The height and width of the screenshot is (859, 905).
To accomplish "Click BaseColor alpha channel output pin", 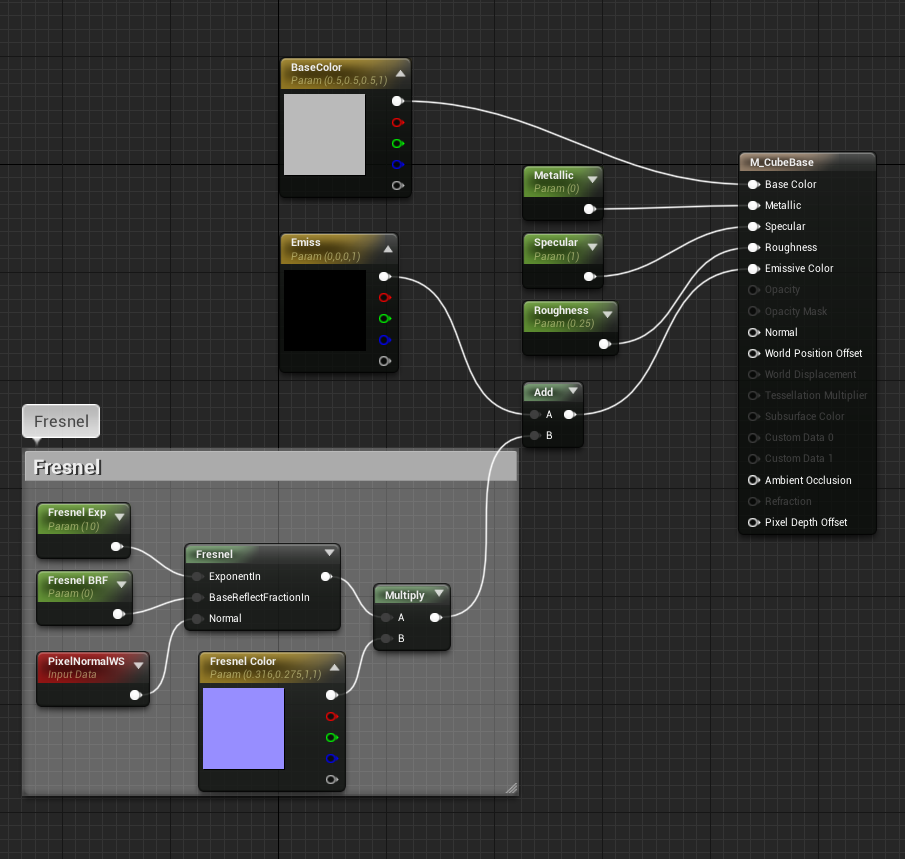I will 398,185.
